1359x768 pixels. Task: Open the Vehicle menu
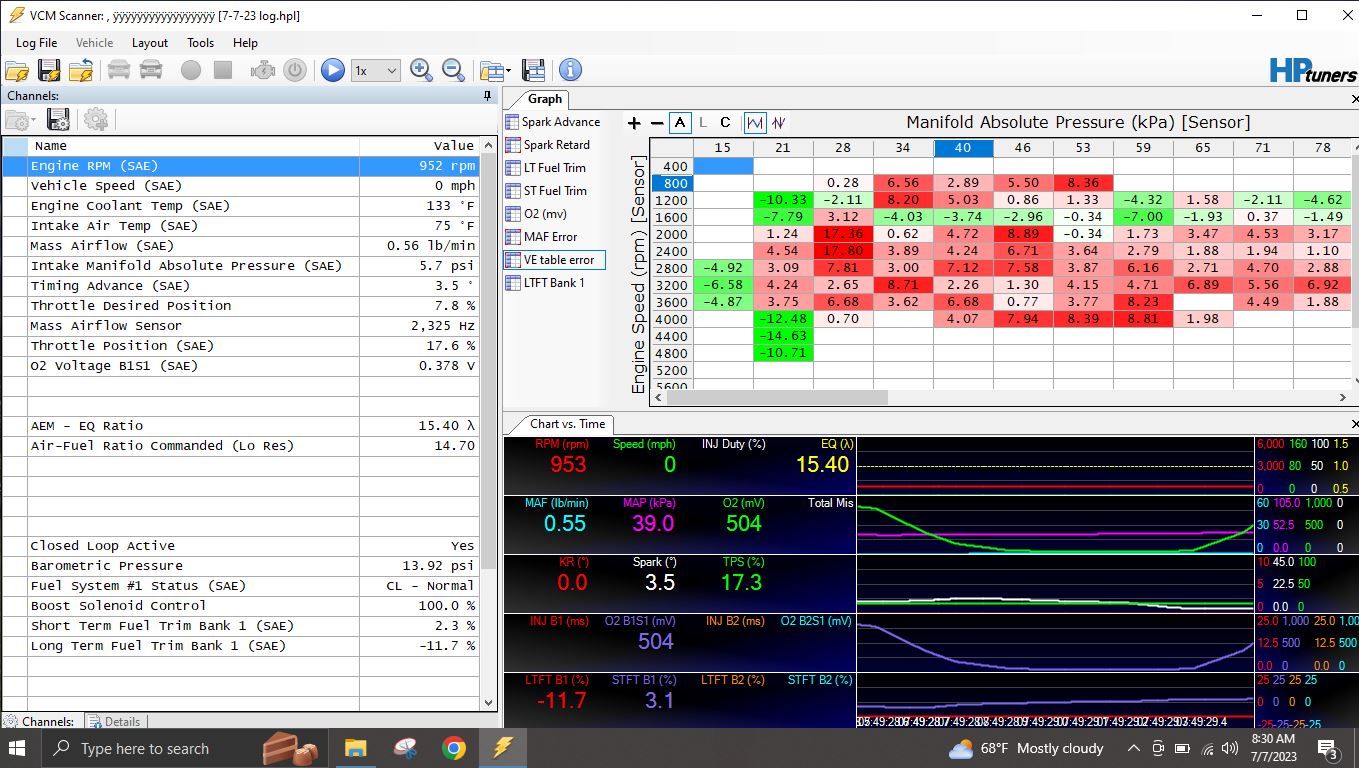[x=95, y=43]
